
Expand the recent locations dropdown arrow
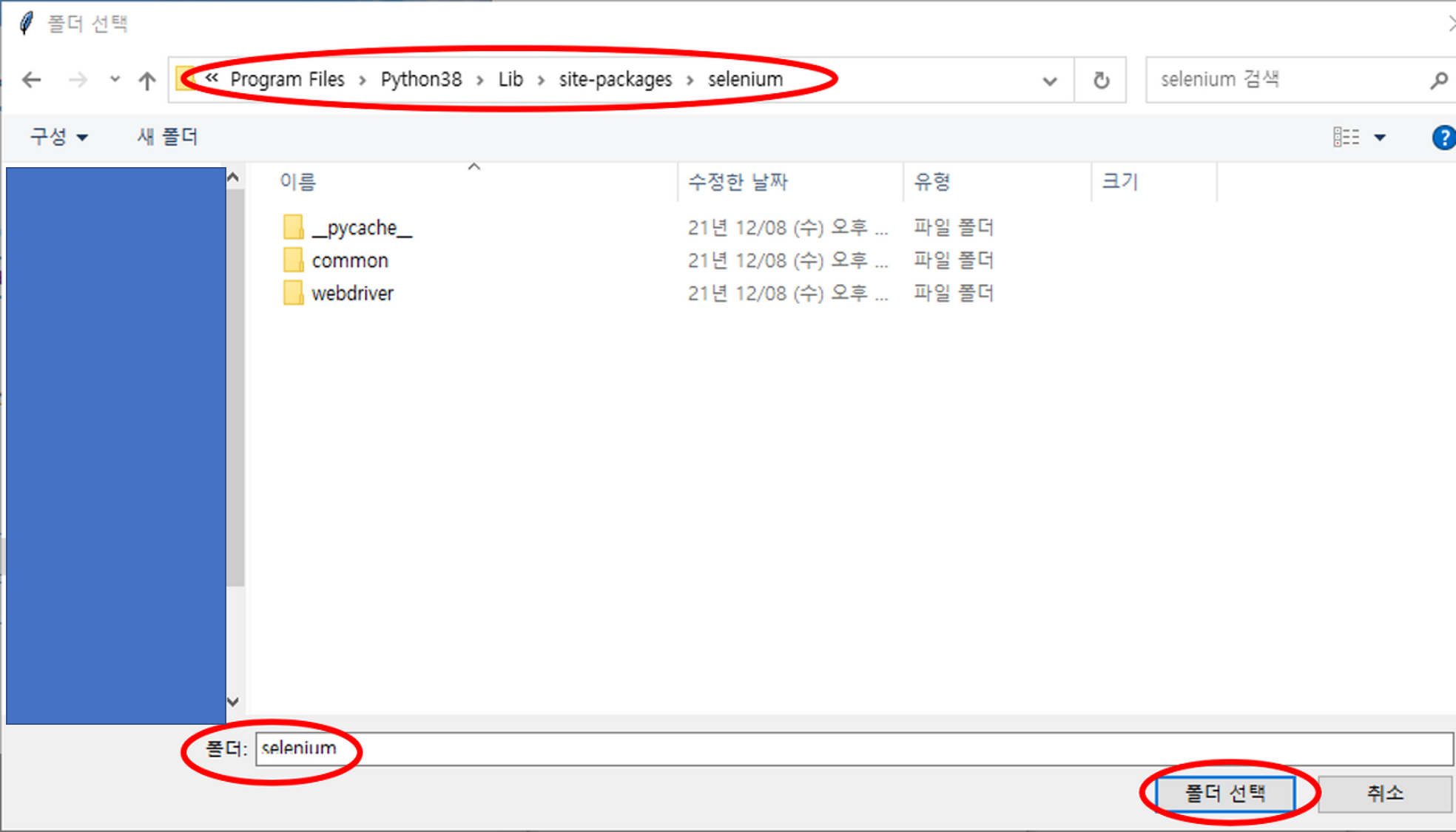click(114, 78)
